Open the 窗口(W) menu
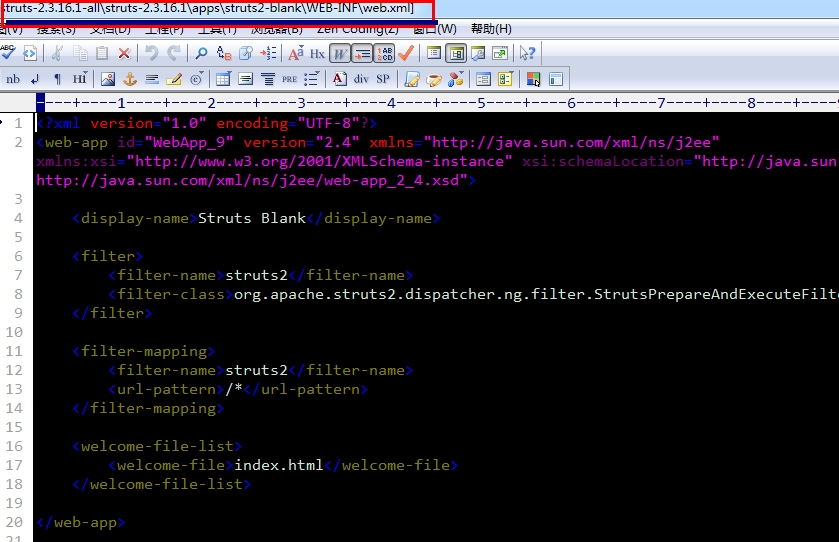Screen dimensions: 839x542 click(436, 29)
